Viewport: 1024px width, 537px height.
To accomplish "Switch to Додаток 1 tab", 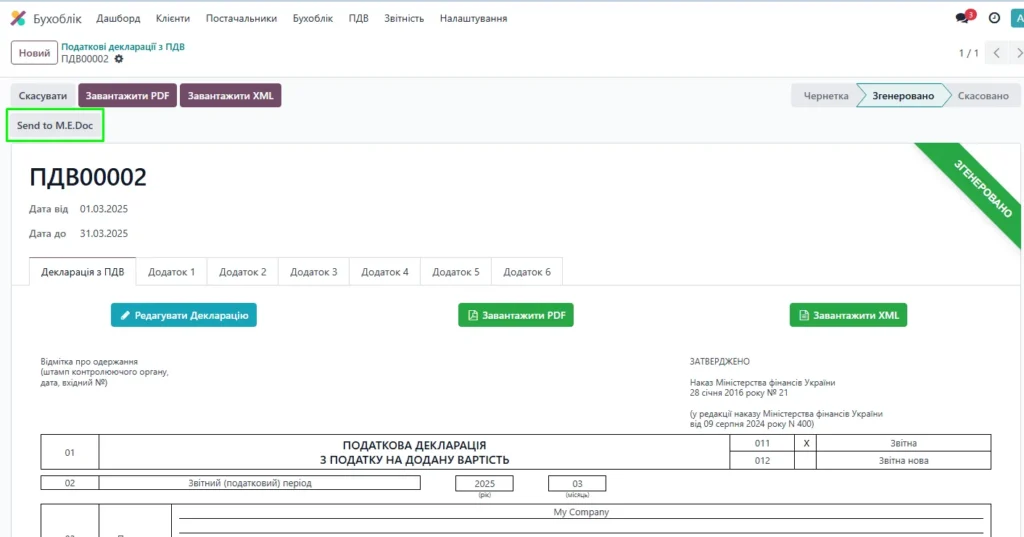I will click(171, 272).
